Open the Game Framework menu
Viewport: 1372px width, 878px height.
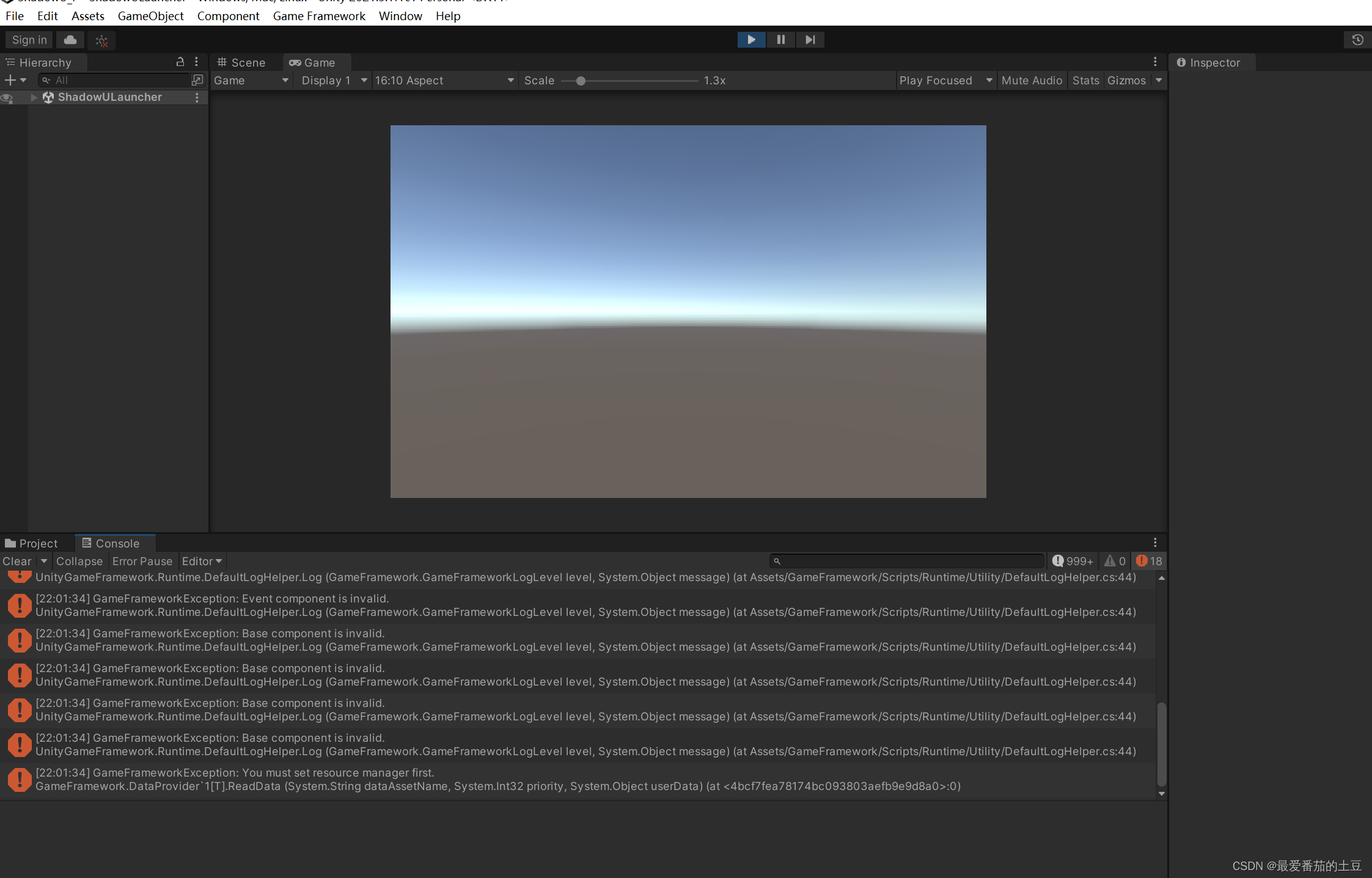click(x=319, y=16)
